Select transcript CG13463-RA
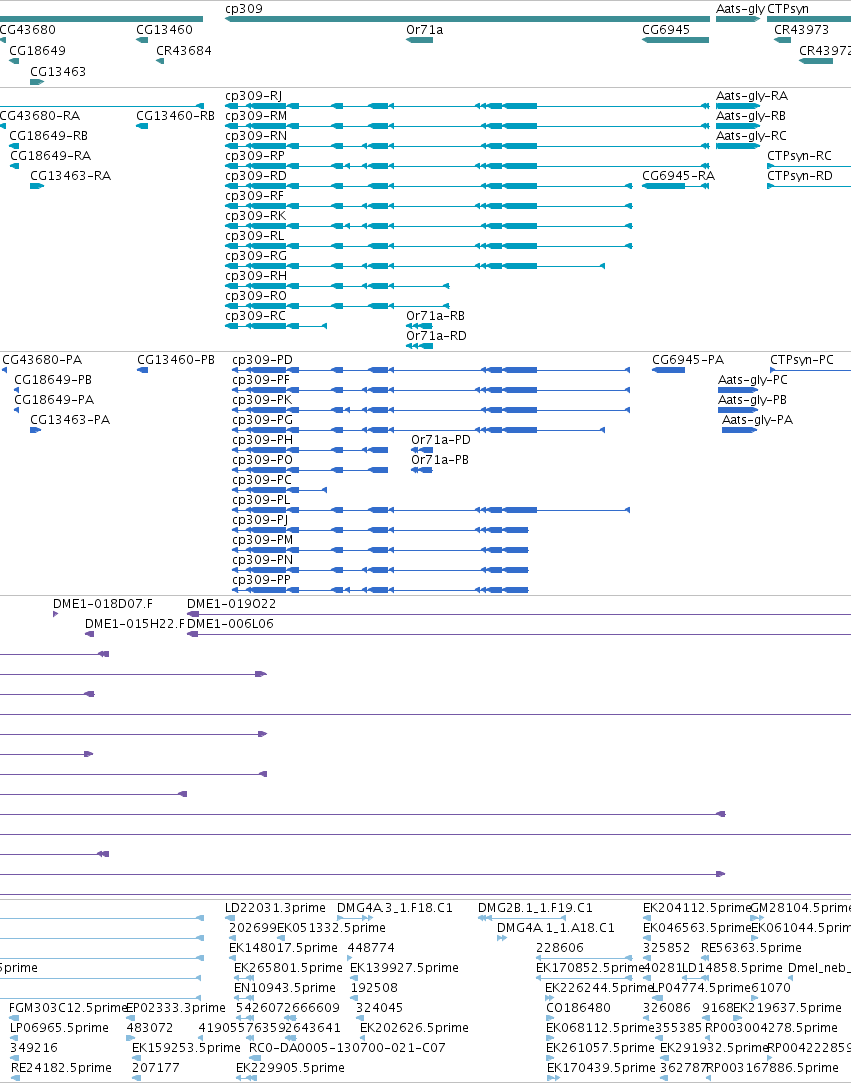Screen dimensions: 851x1083 pyautogui.click(x=70, y=175)
